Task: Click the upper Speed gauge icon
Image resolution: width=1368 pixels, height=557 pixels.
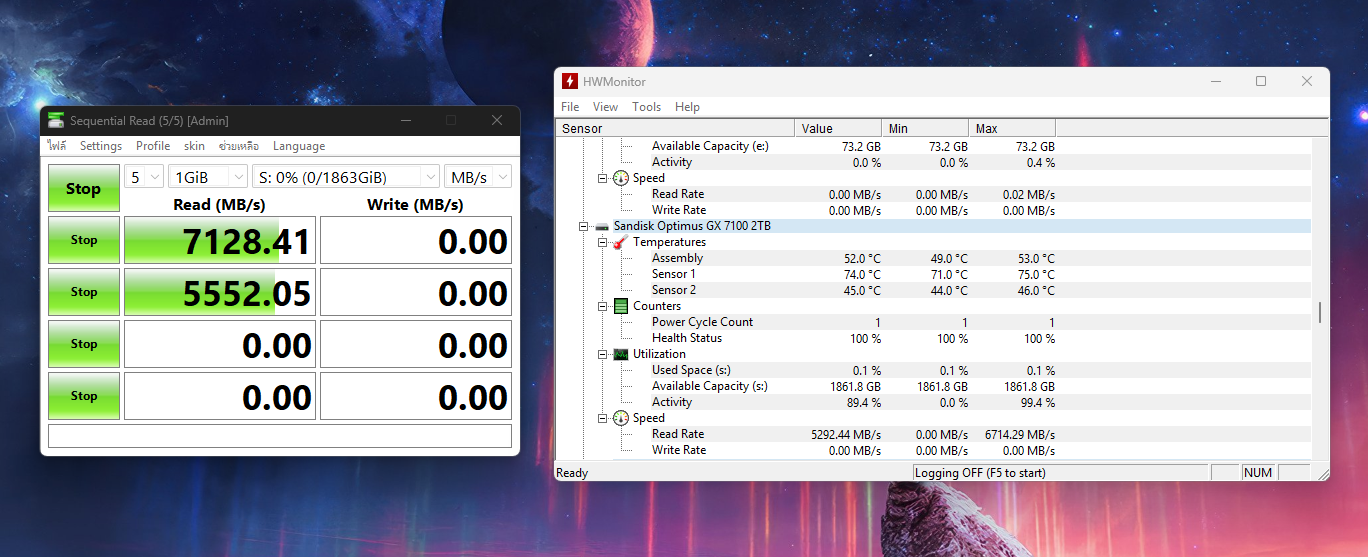Action: pos(621,178)
